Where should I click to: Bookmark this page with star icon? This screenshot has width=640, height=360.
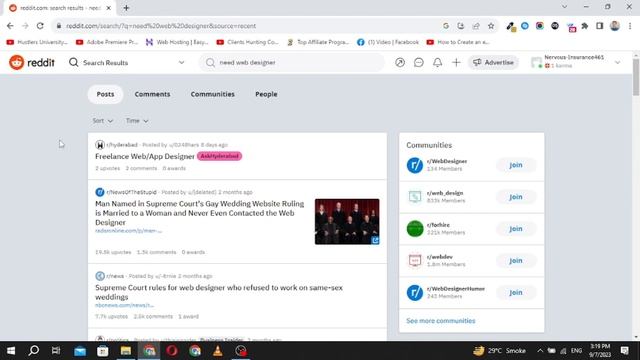coord(491,26)
